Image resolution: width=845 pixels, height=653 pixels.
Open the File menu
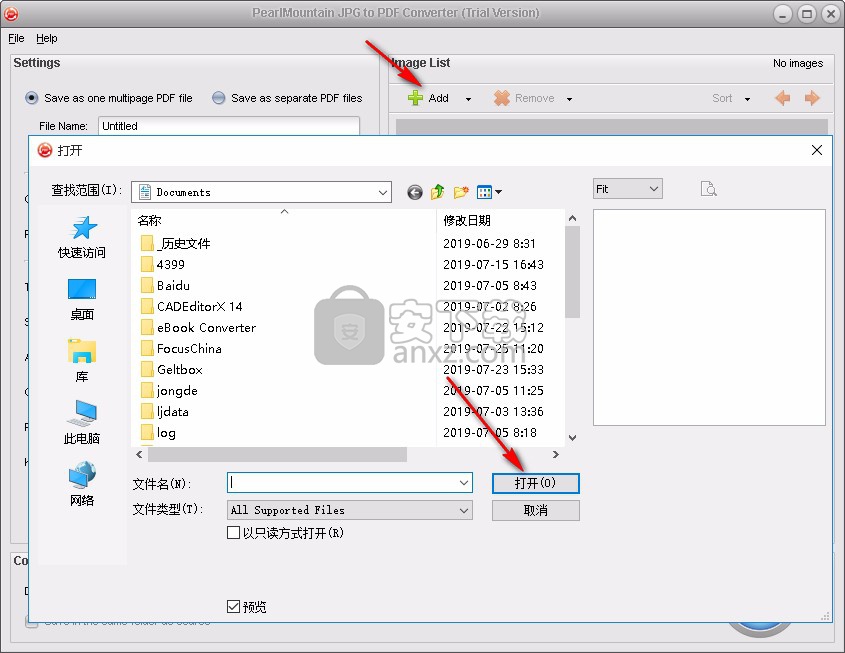16,38
